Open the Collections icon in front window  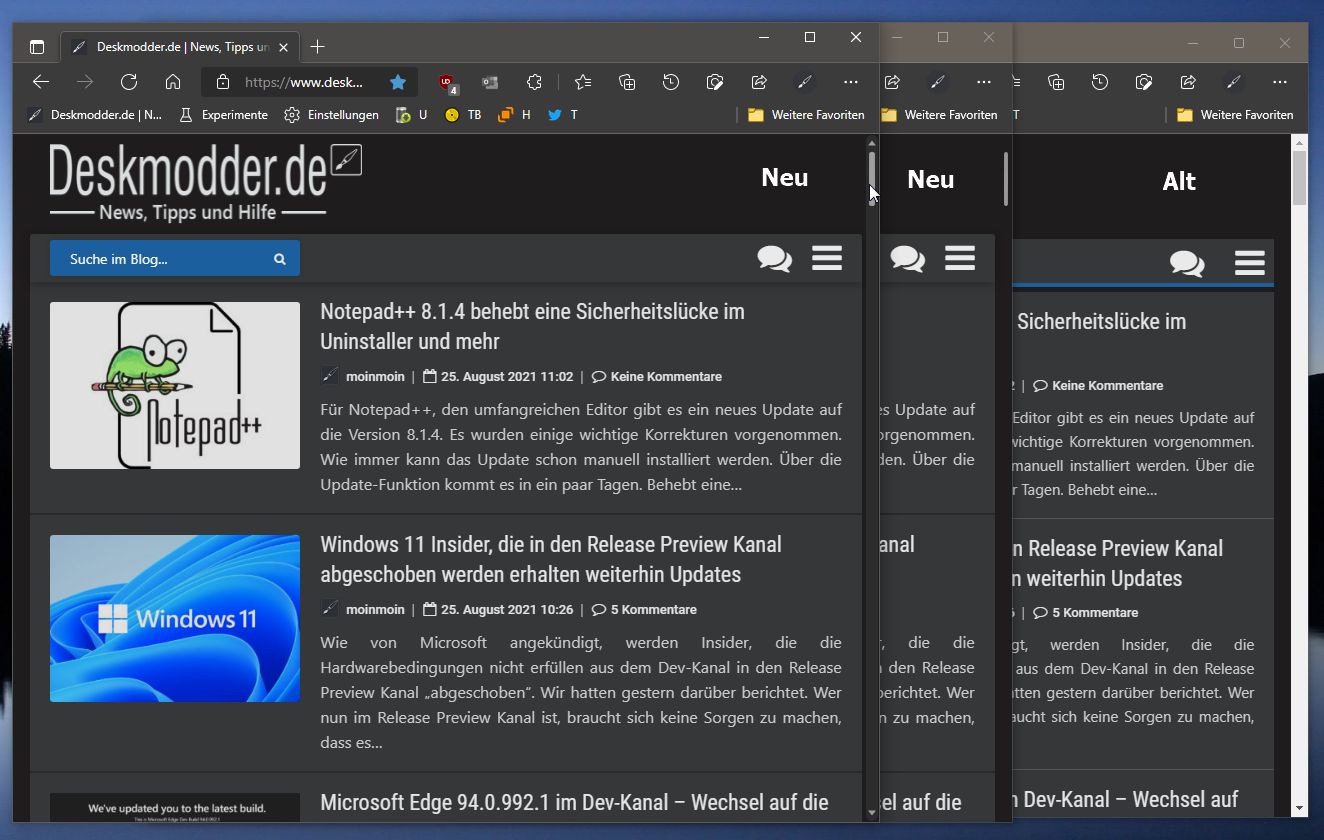(627, 82)
